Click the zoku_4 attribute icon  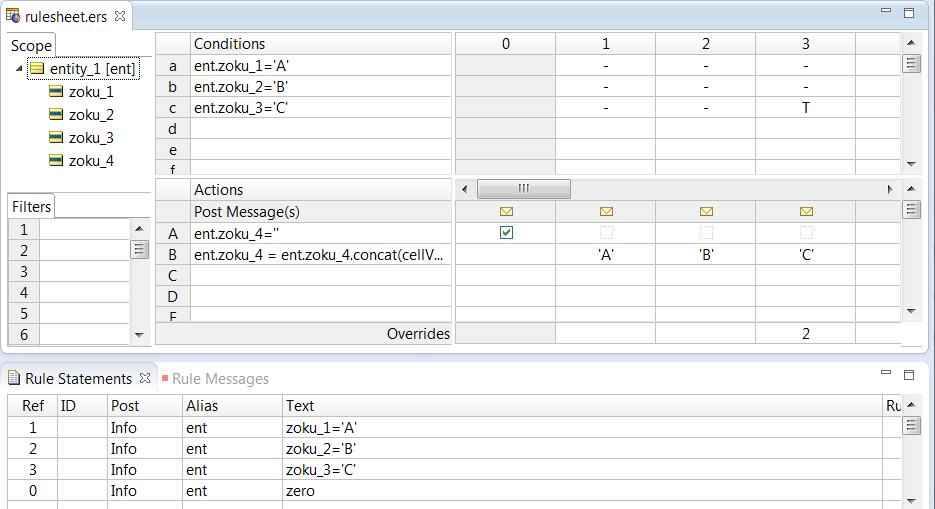click(x=56, y=160)
